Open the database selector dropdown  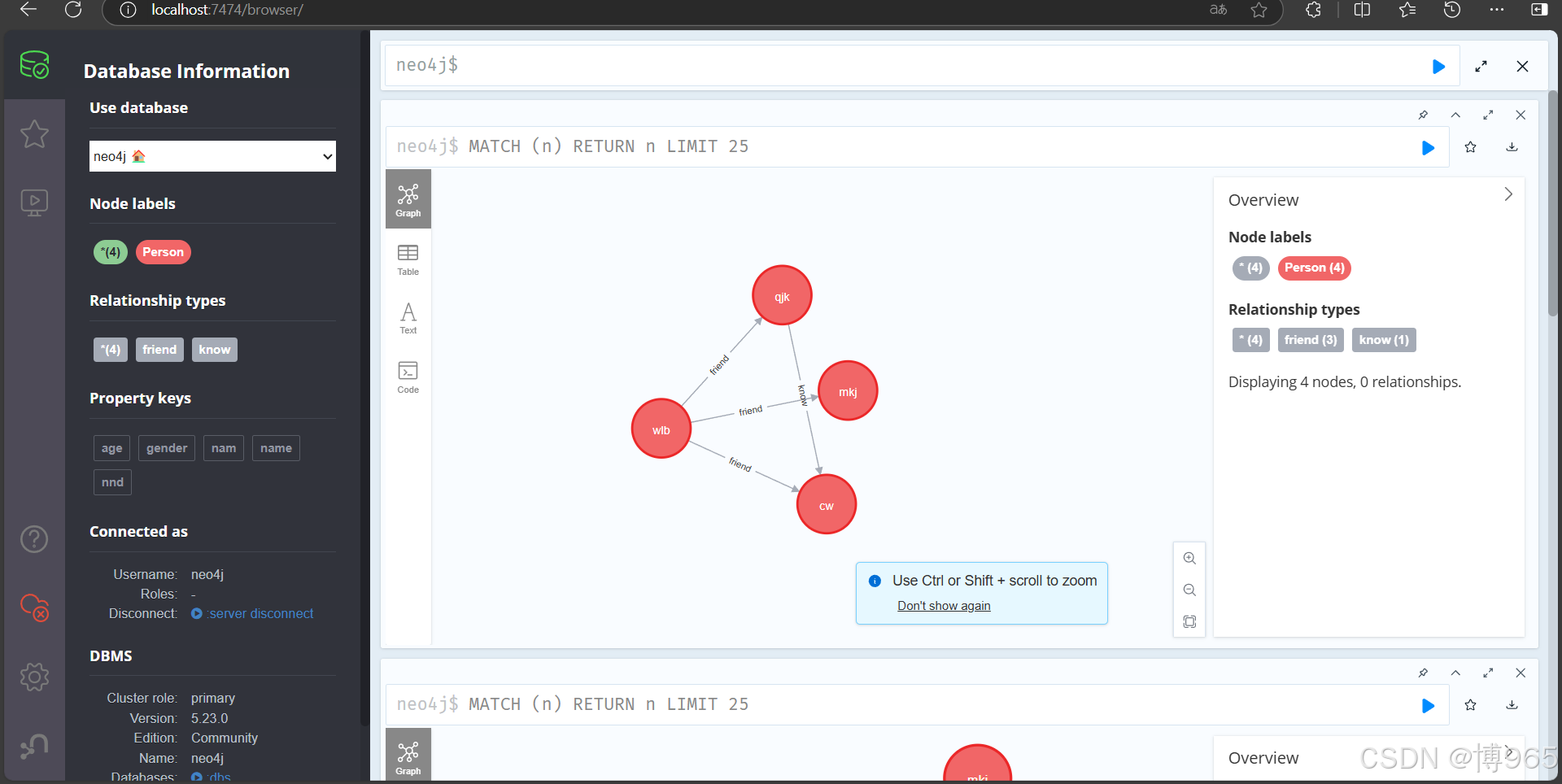(212, 155)
